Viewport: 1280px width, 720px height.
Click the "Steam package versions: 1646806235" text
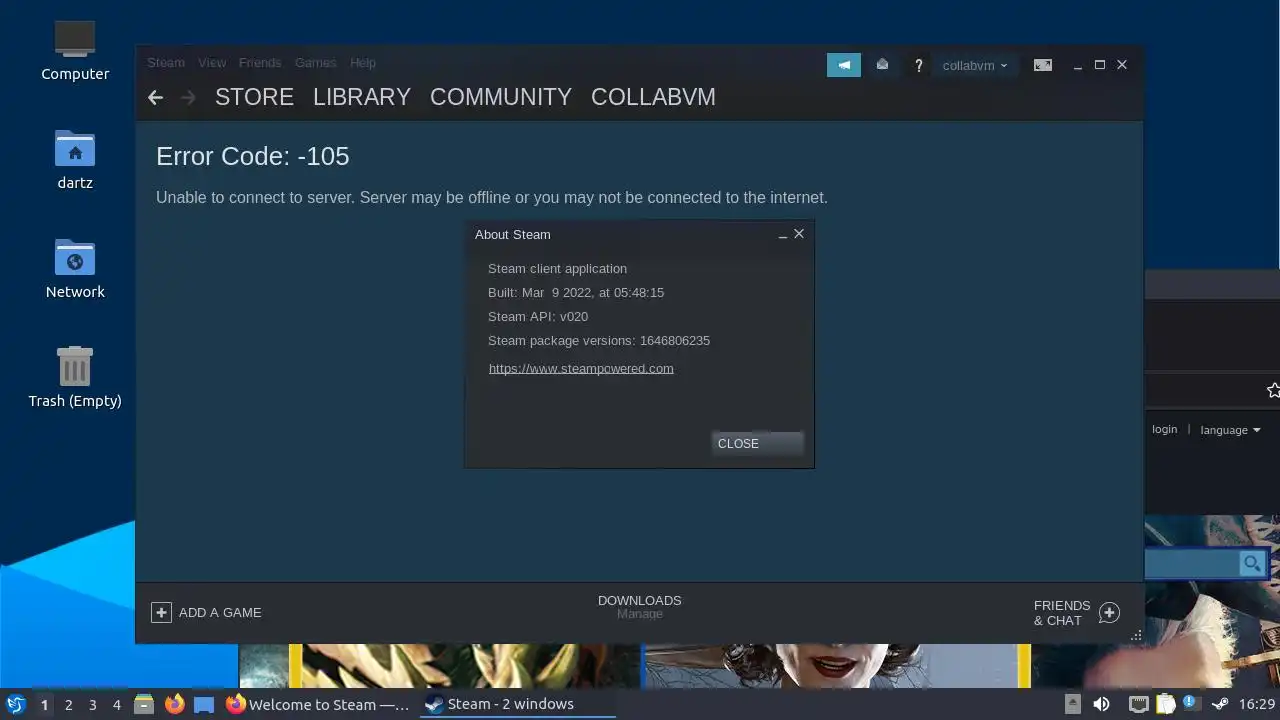pos(599,341)
